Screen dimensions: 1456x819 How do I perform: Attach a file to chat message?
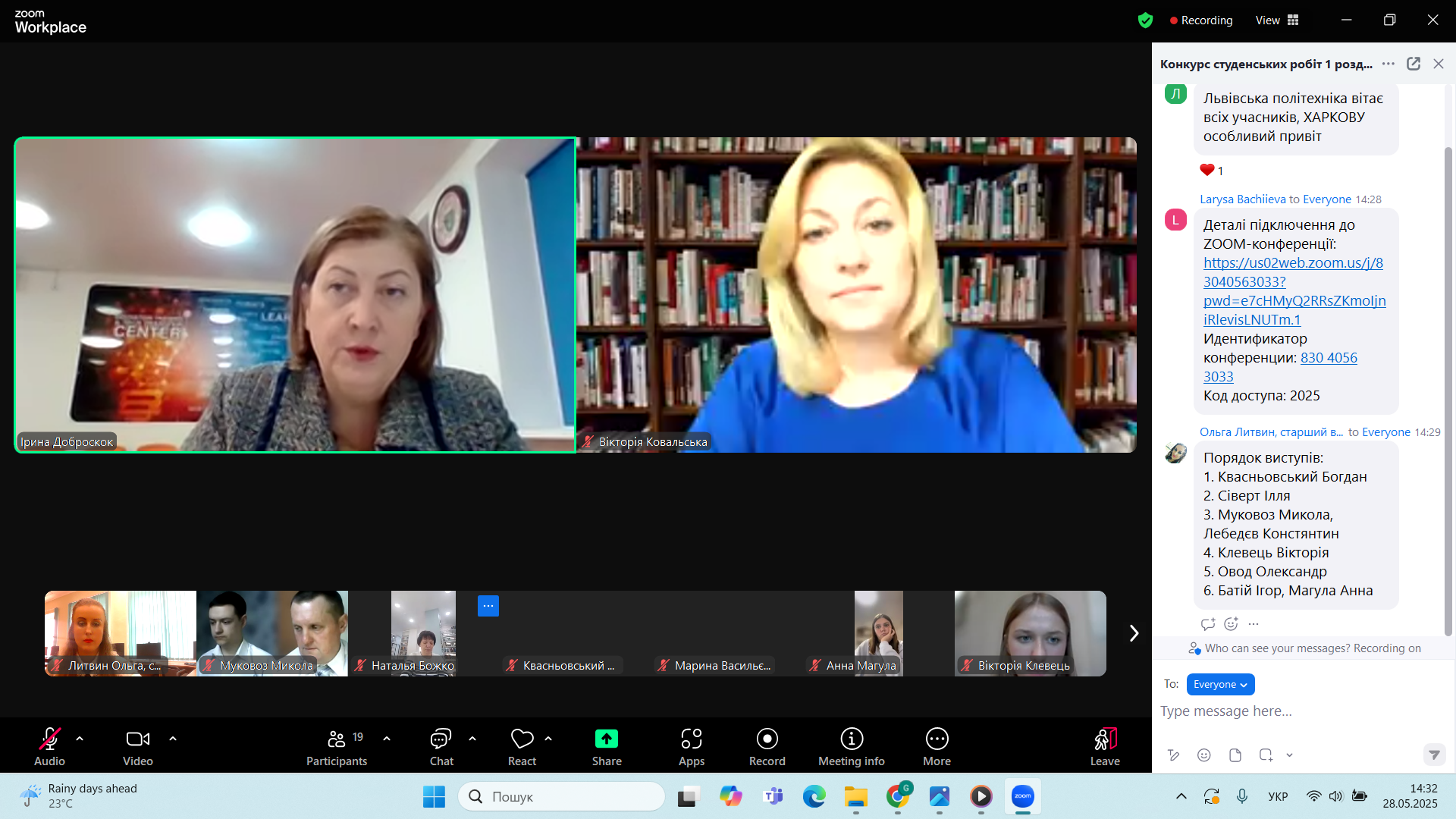point(1235,755)
